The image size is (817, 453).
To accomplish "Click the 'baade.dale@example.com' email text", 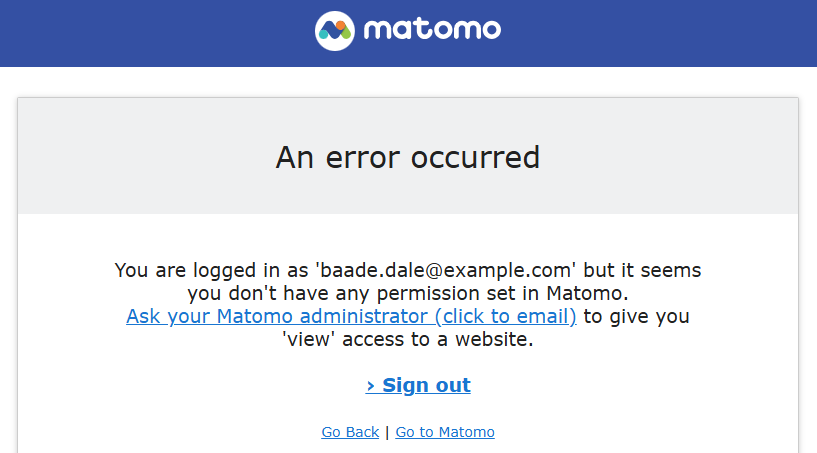I will click(x=447, y=270).
